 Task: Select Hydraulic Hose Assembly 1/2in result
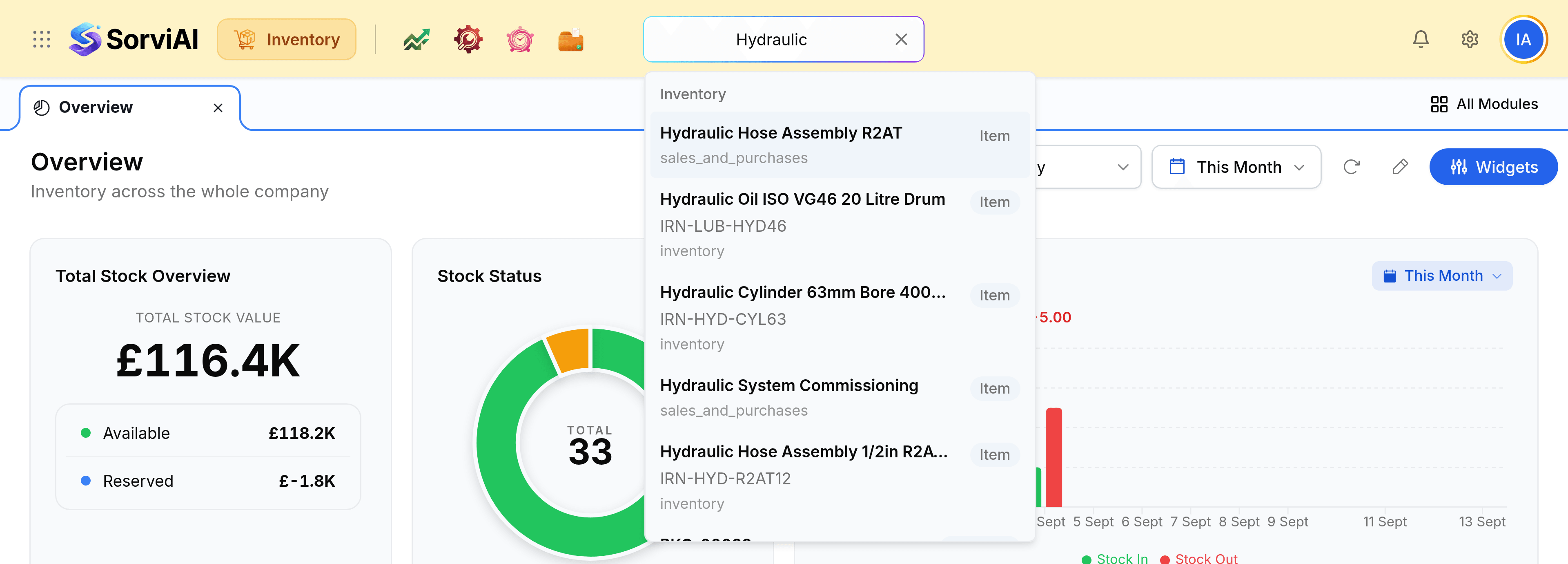840,477
